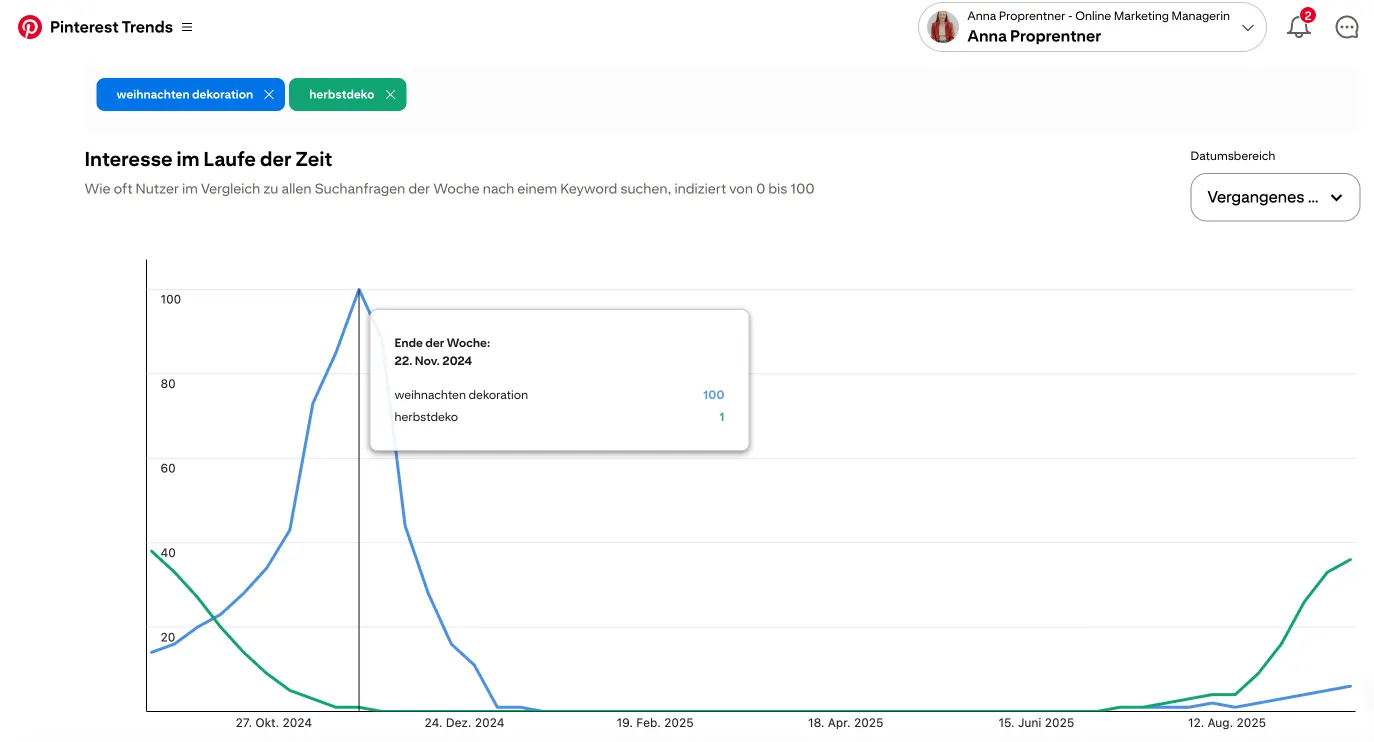Open the notifications bell

tap(1298, 28)
